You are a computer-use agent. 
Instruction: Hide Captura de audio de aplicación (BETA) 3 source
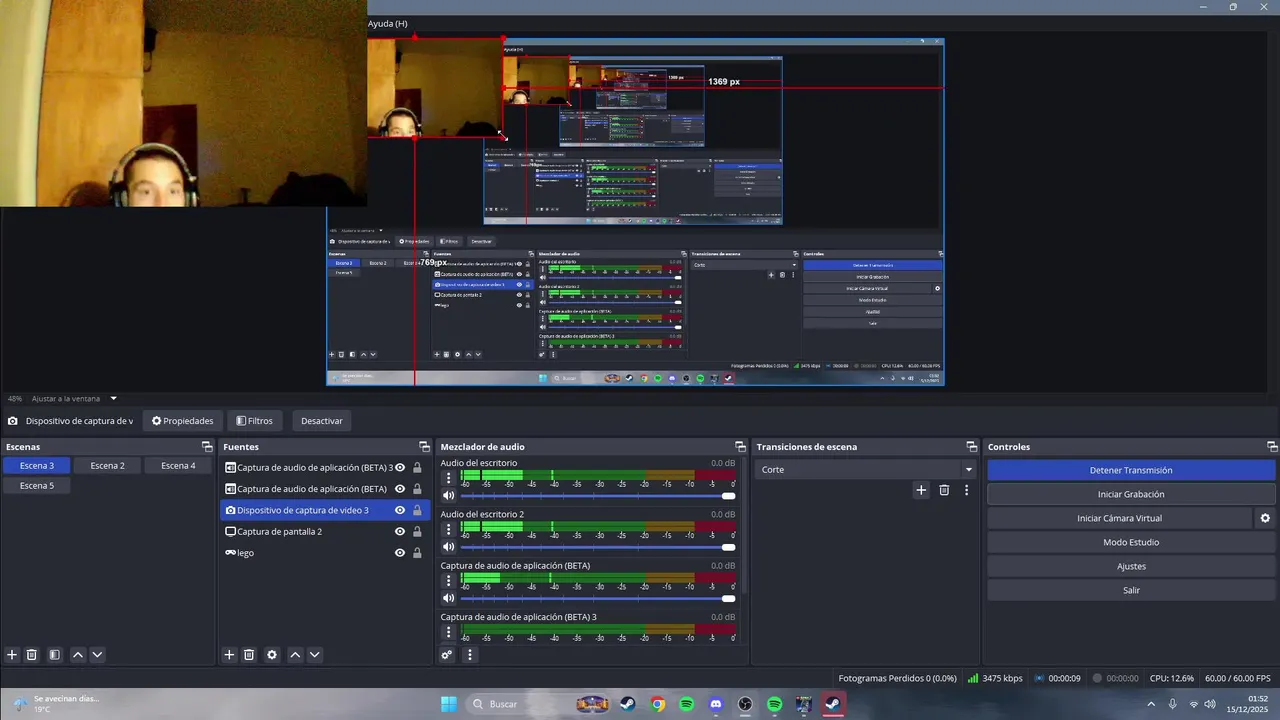click(400, 468)
